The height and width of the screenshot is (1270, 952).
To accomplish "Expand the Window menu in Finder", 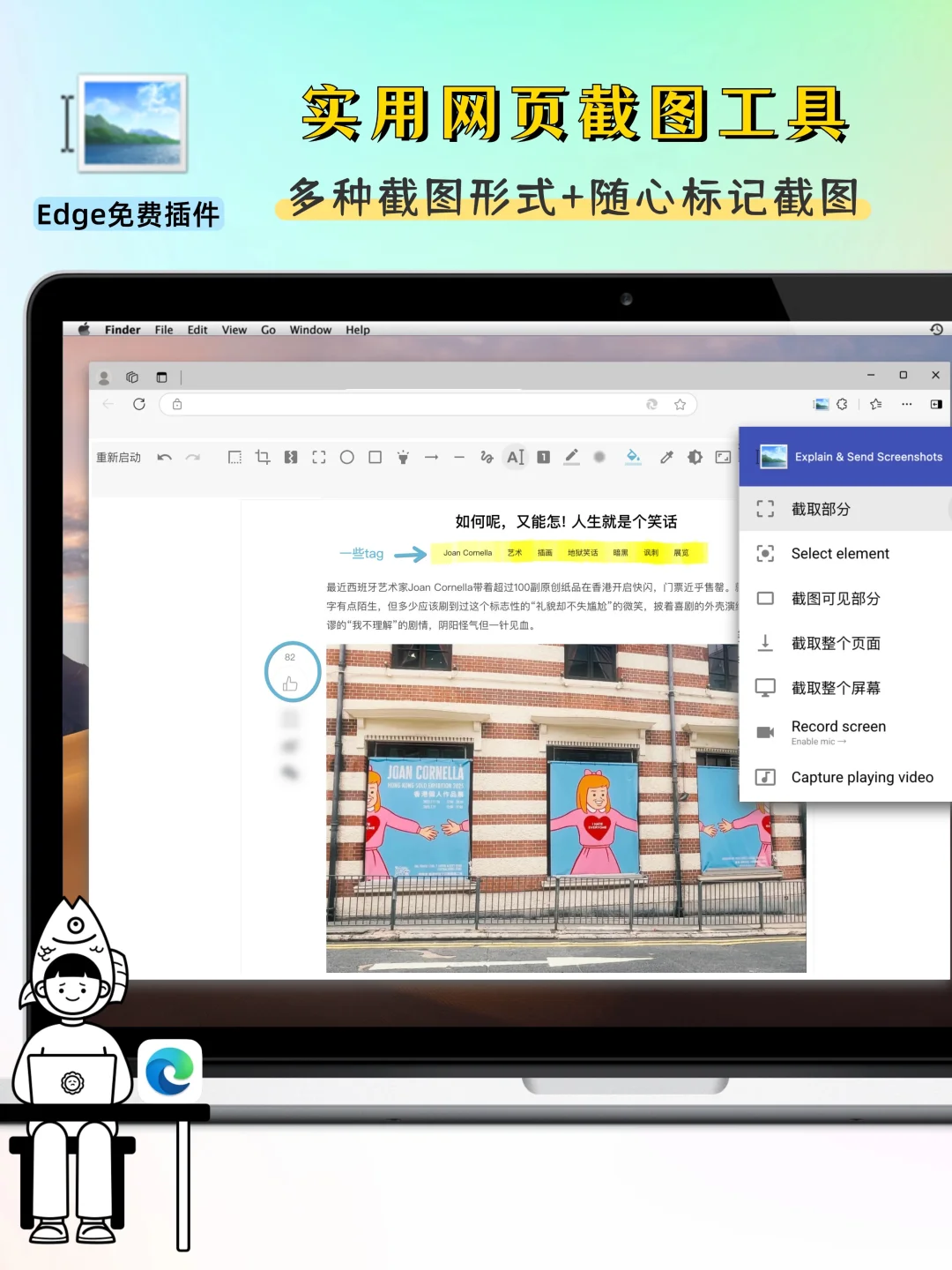I will tap(310, 329).
